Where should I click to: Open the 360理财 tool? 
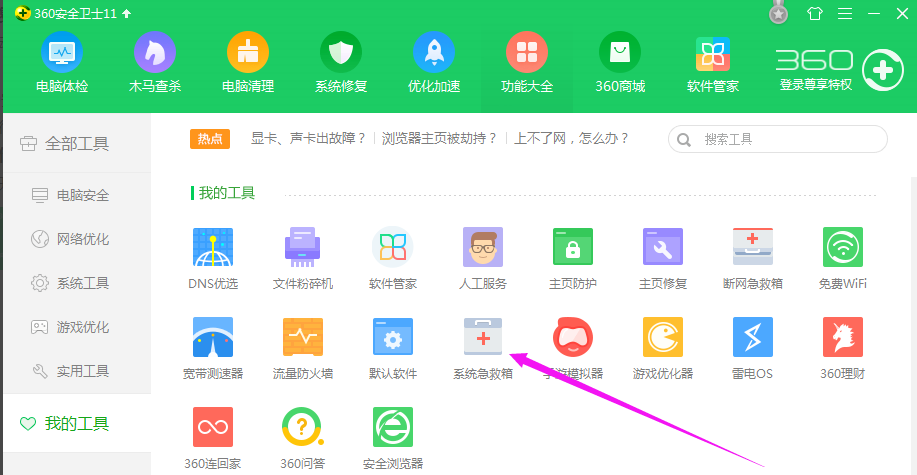pos(843,349)
